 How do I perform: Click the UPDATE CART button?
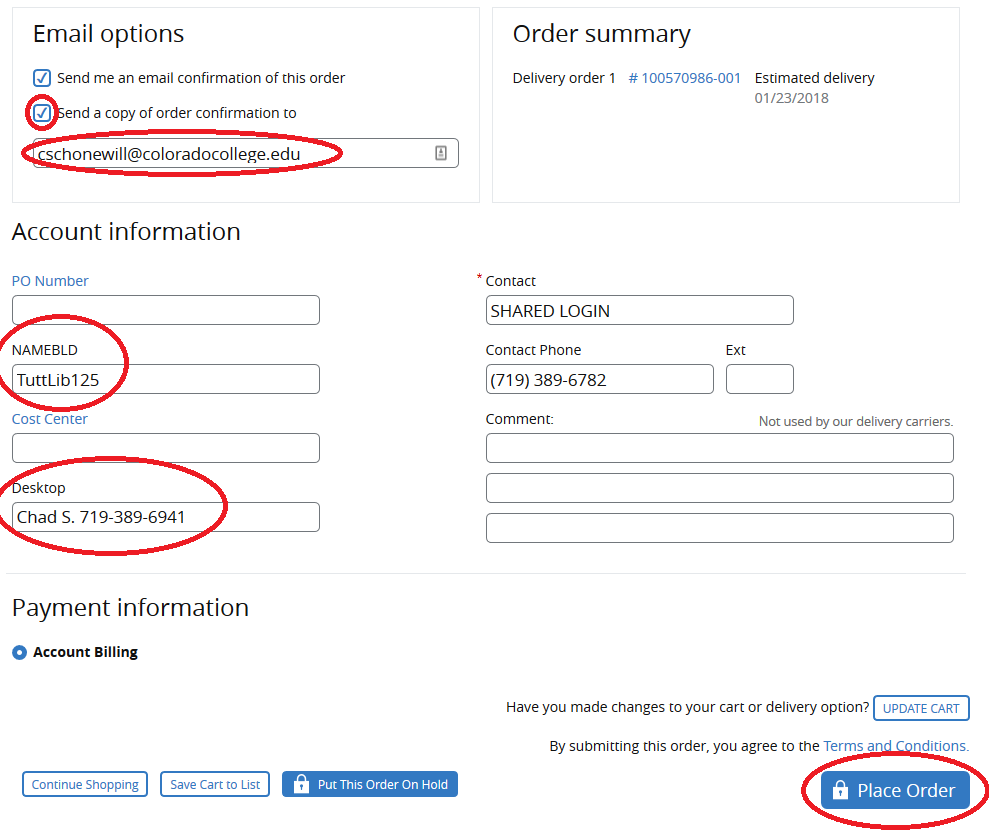pyautogui.click(x=921, y=708)
